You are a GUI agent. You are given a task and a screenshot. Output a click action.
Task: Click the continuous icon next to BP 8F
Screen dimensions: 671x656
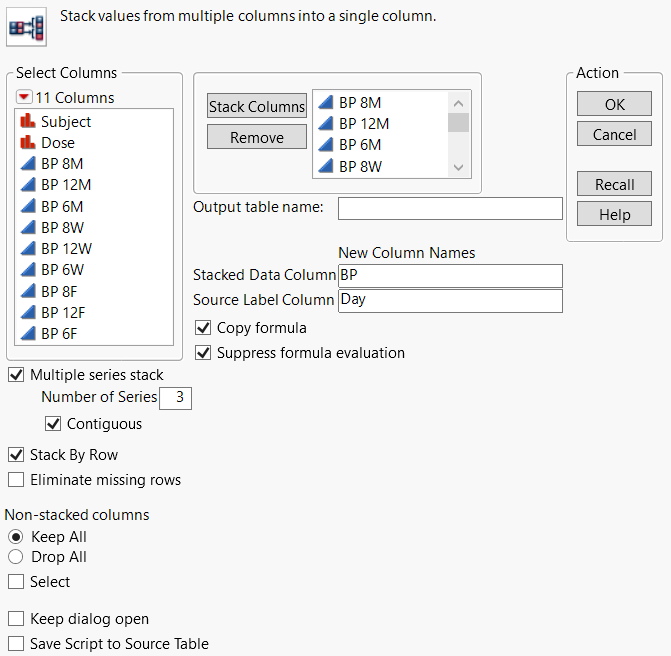28,292
